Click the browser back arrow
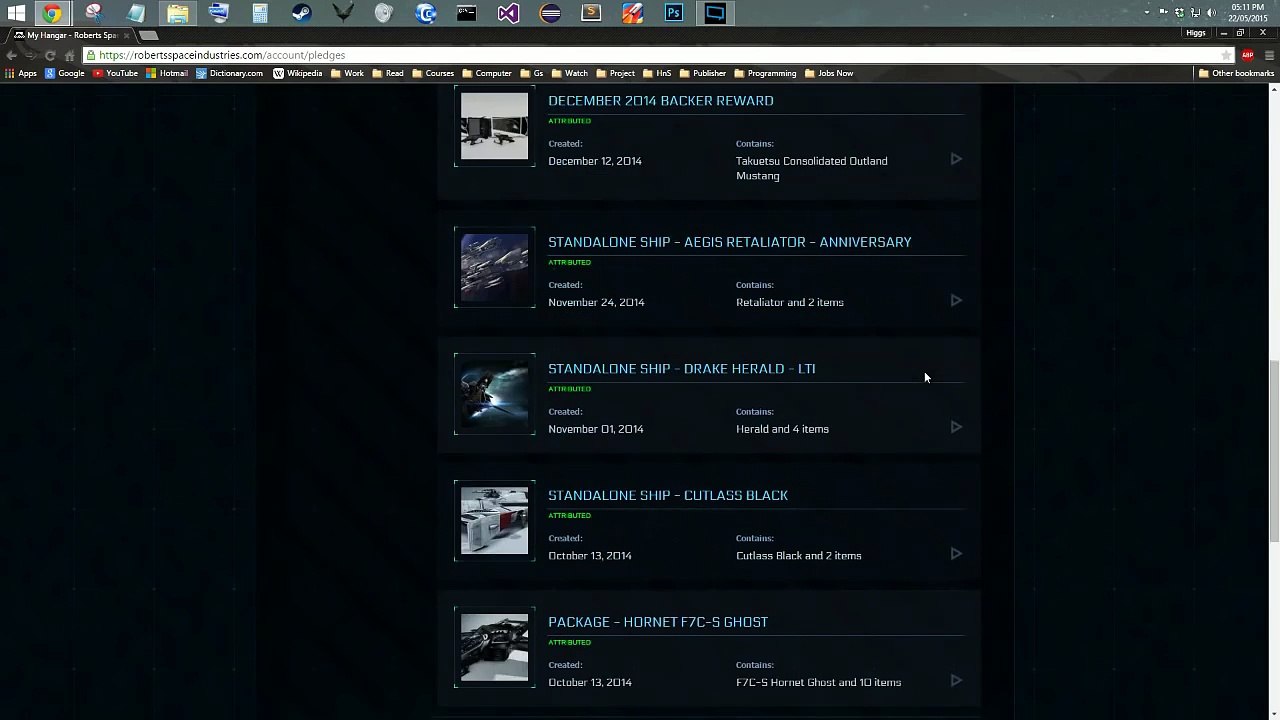The width and height of the screenshot is (1280, 720). [x=11, y=55]
